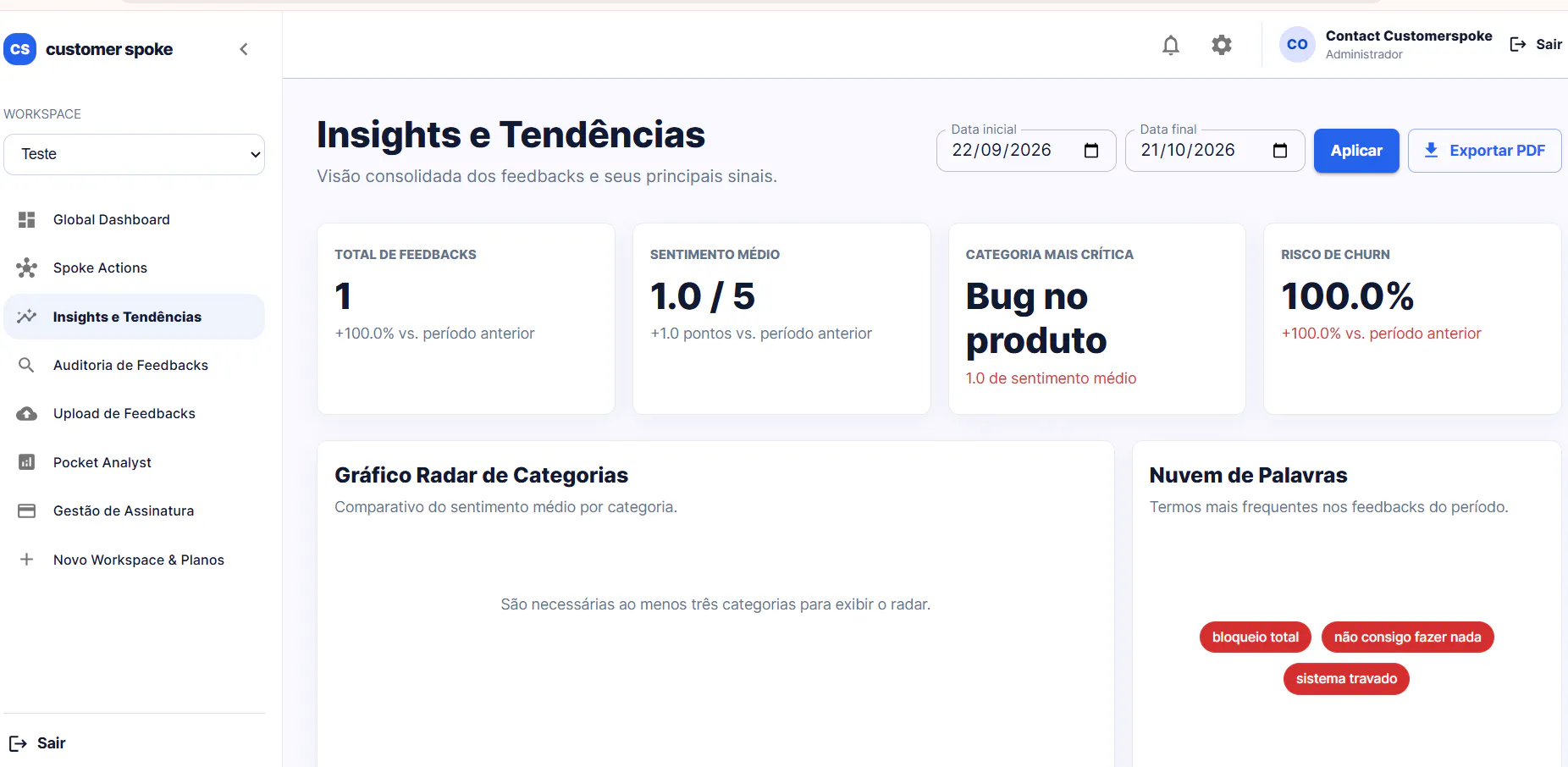Screen dimensions: 1568x767
Task: Click the 'bloqueio total' word tag
Action: click(1256, 637)
